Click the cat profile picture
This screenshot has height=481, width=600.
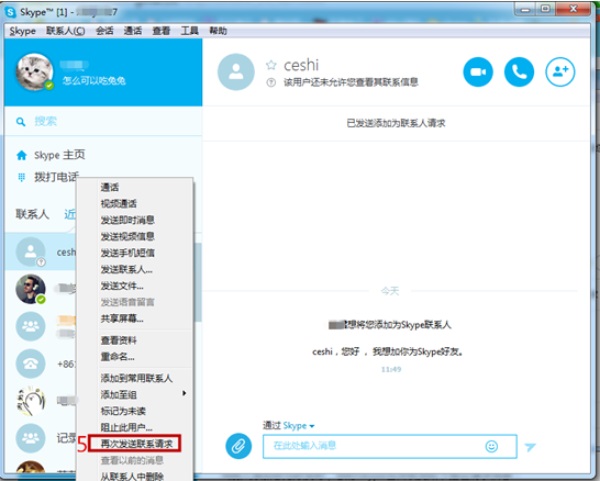coord(34,72)
